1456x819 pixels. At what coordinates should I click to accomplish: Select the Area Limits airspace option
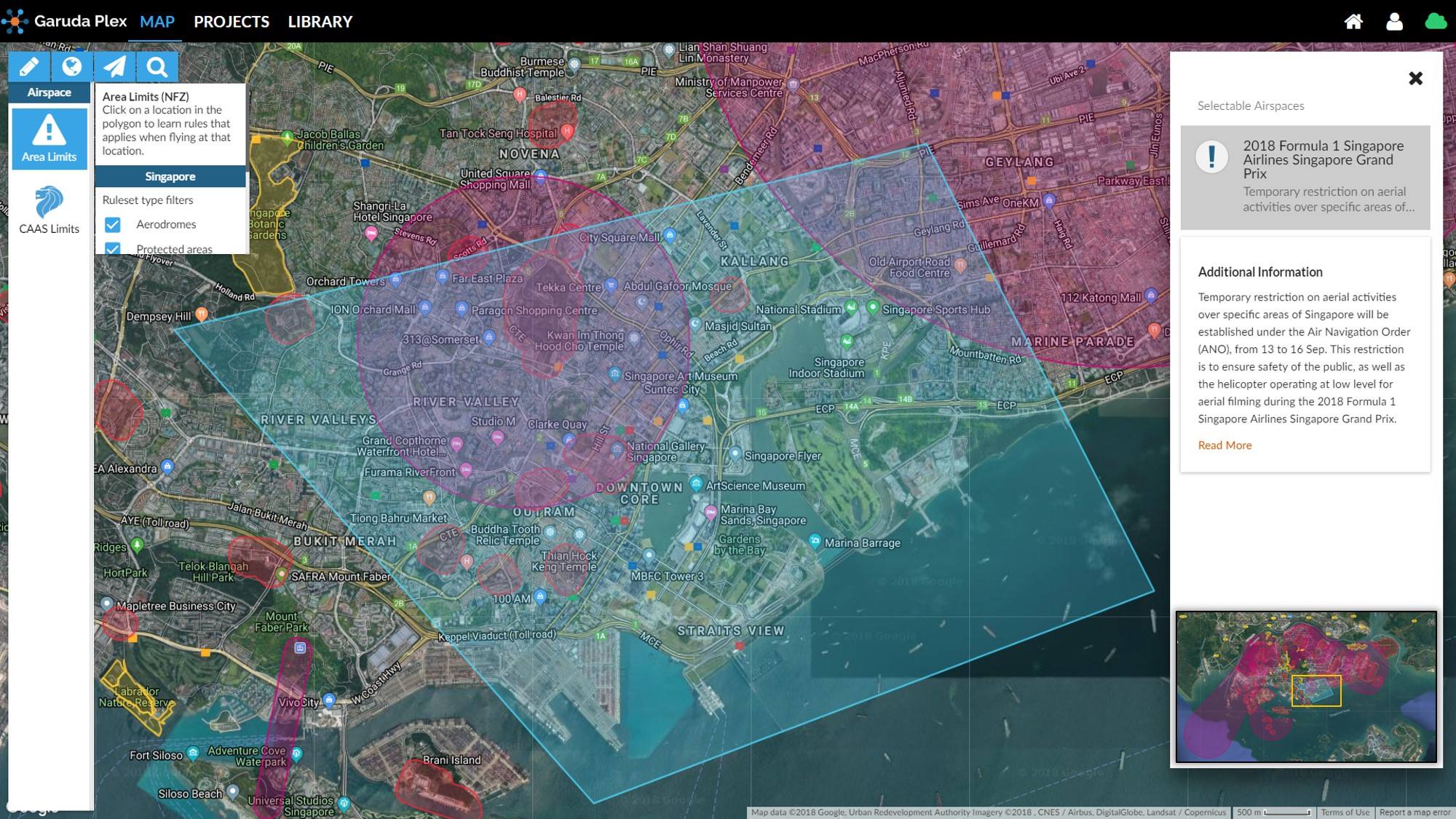(50, 138)
